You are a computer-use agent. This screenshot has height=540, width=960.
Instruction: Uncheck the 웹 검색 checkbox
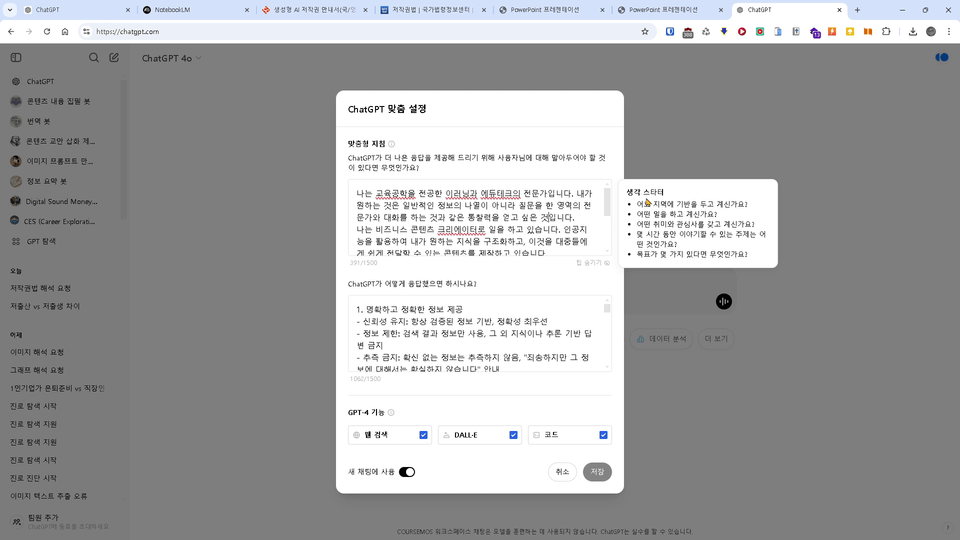[x=423, y=435]
